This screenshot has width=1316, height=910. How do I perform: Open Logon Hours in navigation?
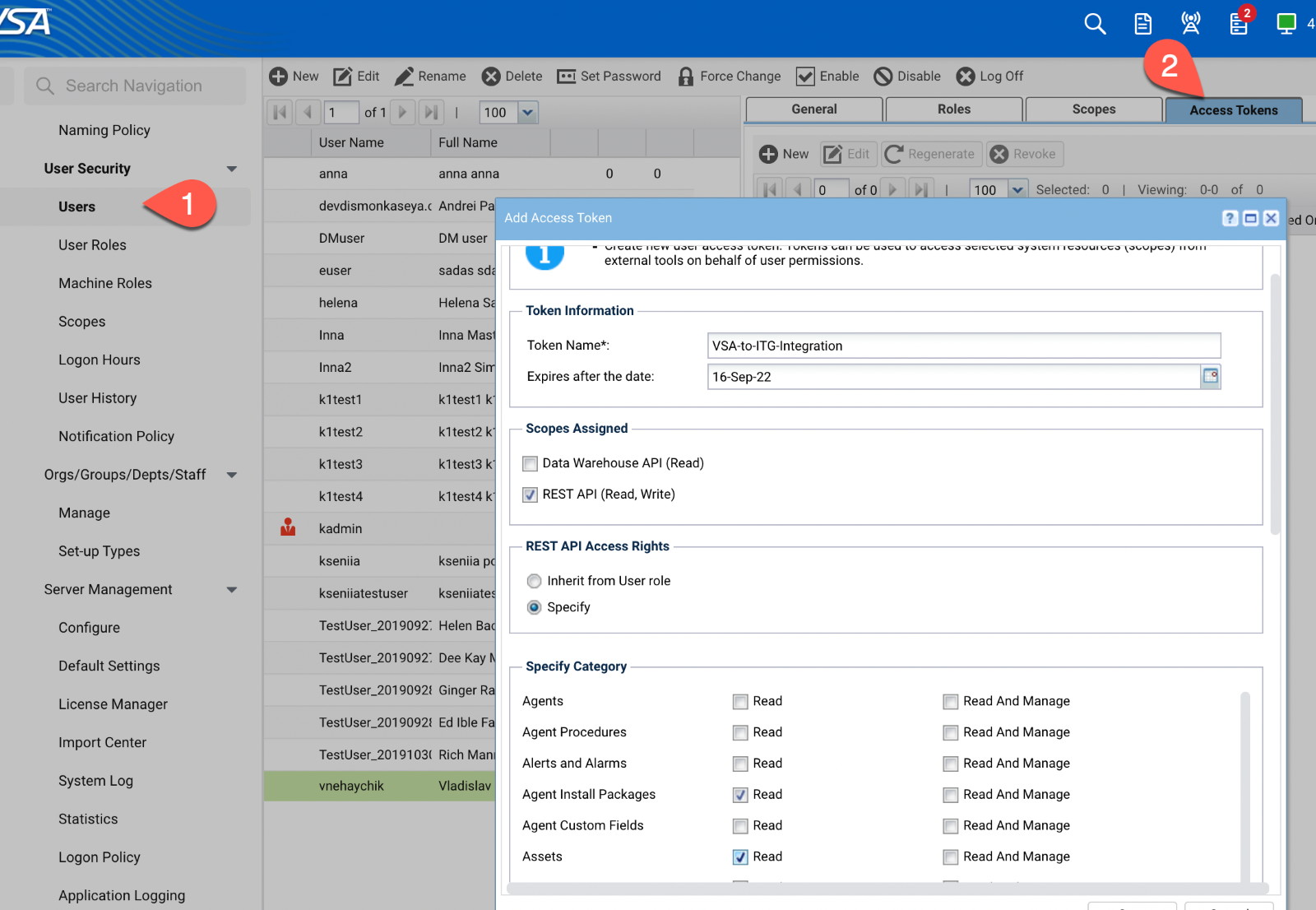coord(100,360)
